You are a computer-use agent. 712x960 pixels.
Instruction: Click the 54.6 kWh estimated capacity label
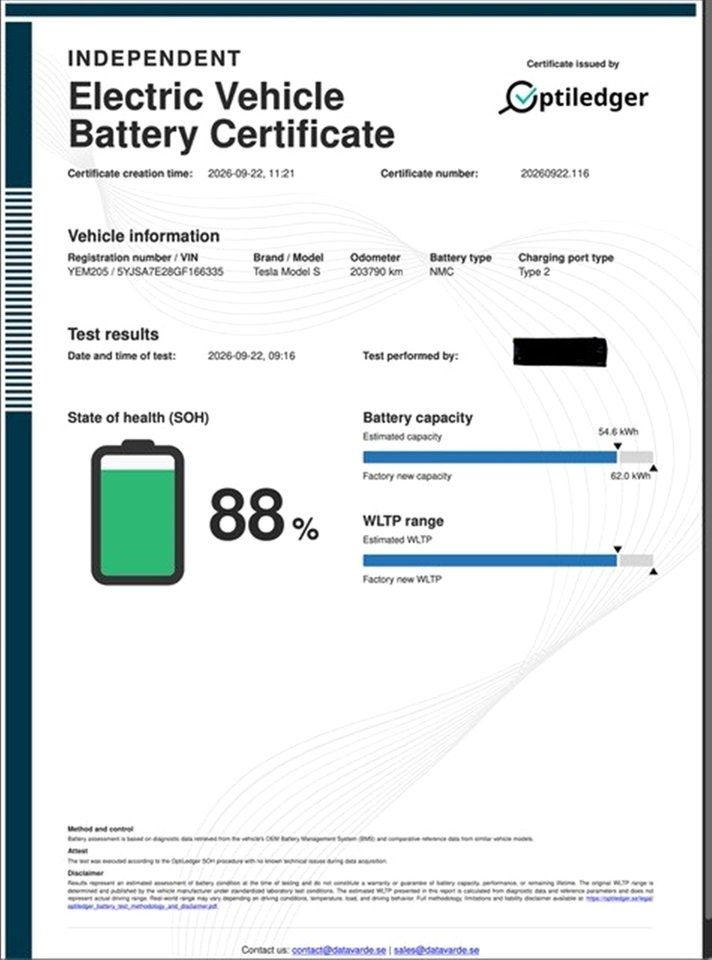point(618,432)
